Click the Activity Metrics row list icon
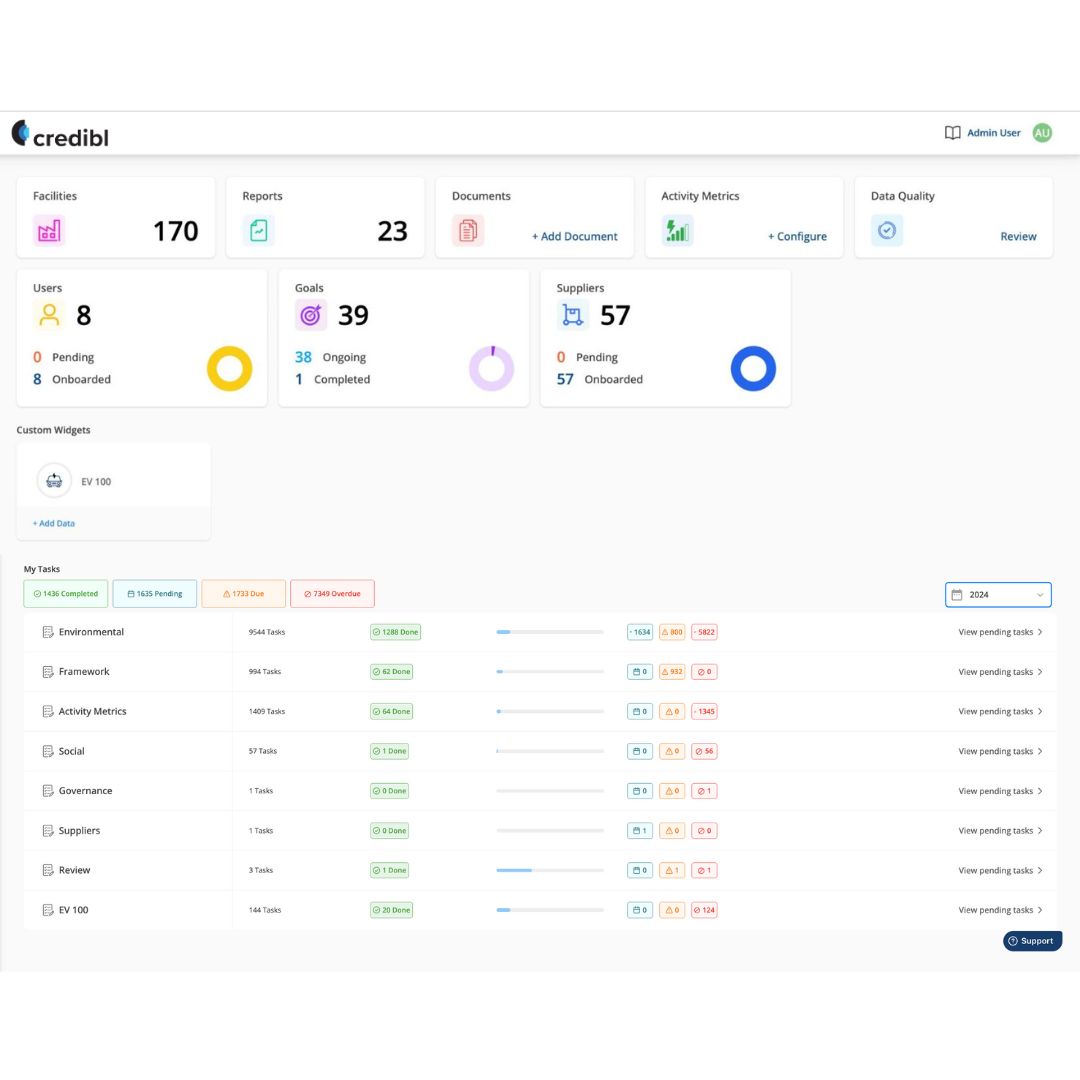The height and width of the screenshot is (1080, 1080). [x=48, y=712]
